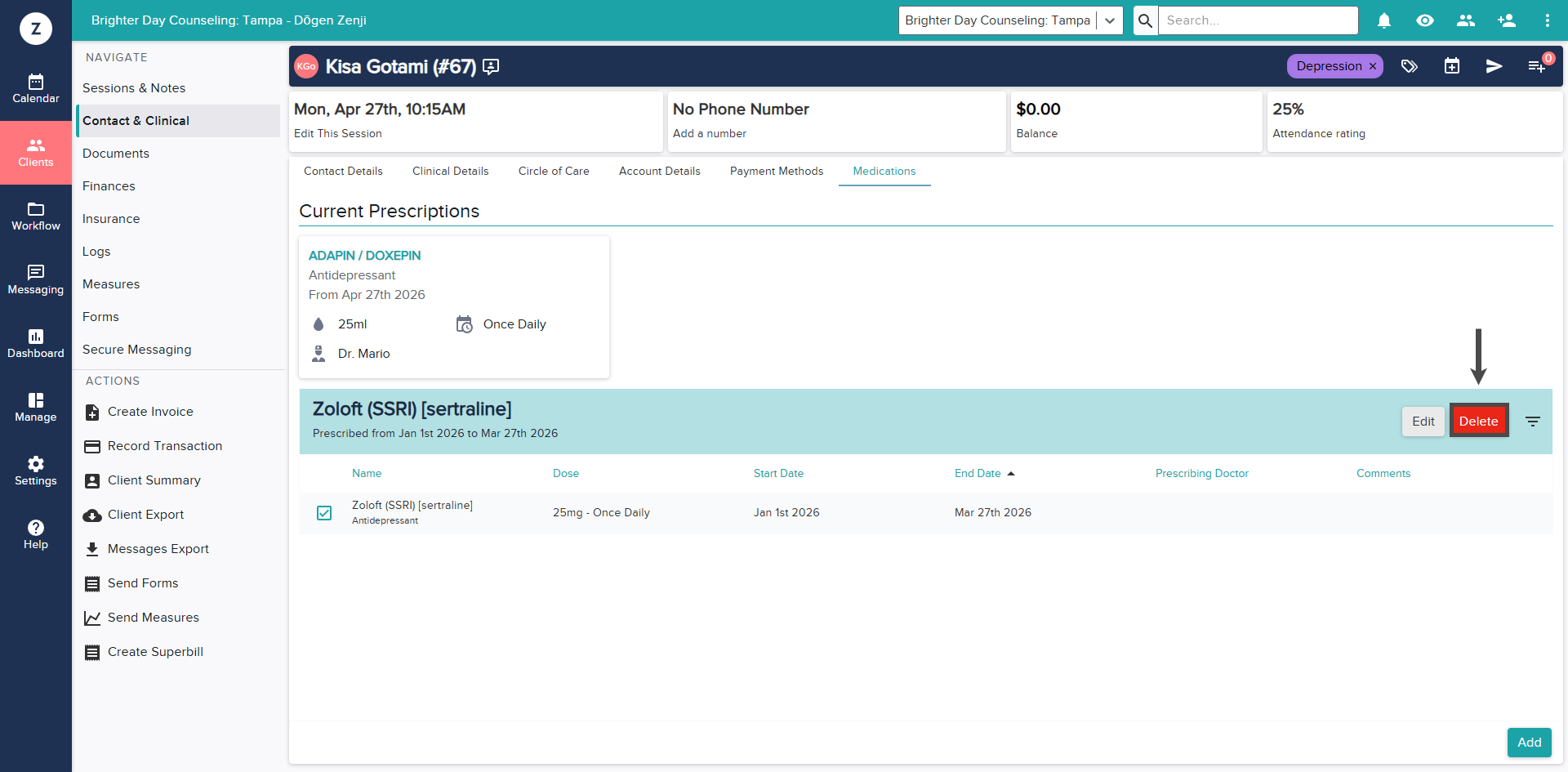Open the three-dot more options menu

[1548, 20]
